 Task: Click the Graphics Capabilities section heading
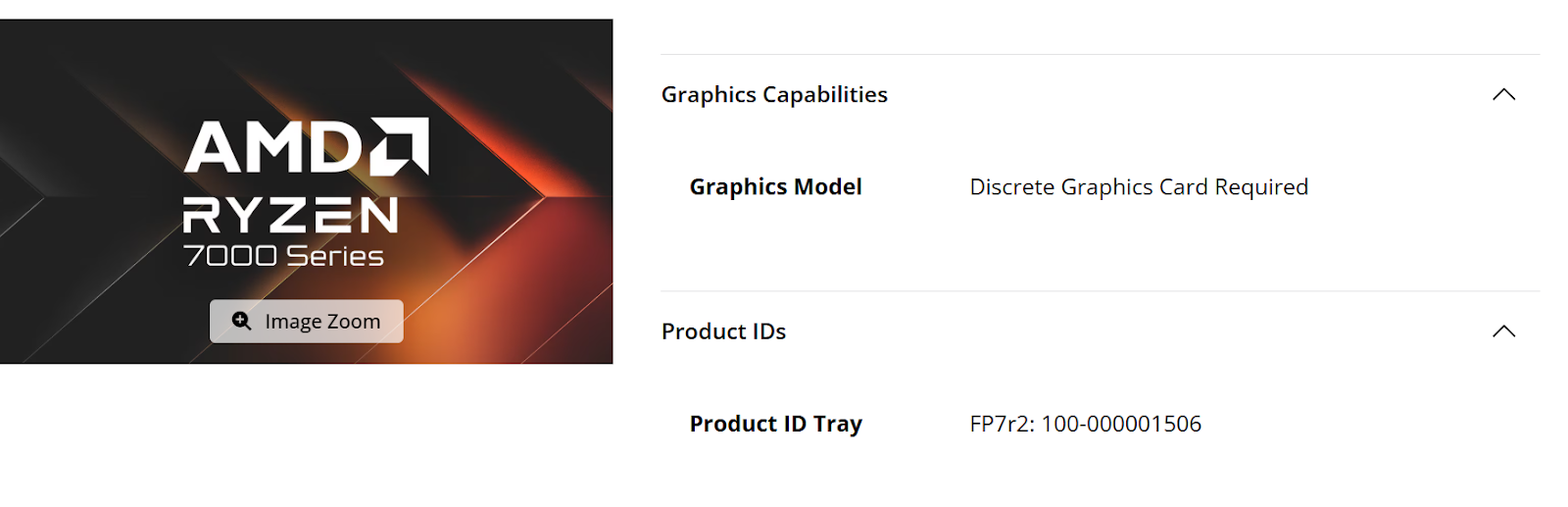click(774, 94)
